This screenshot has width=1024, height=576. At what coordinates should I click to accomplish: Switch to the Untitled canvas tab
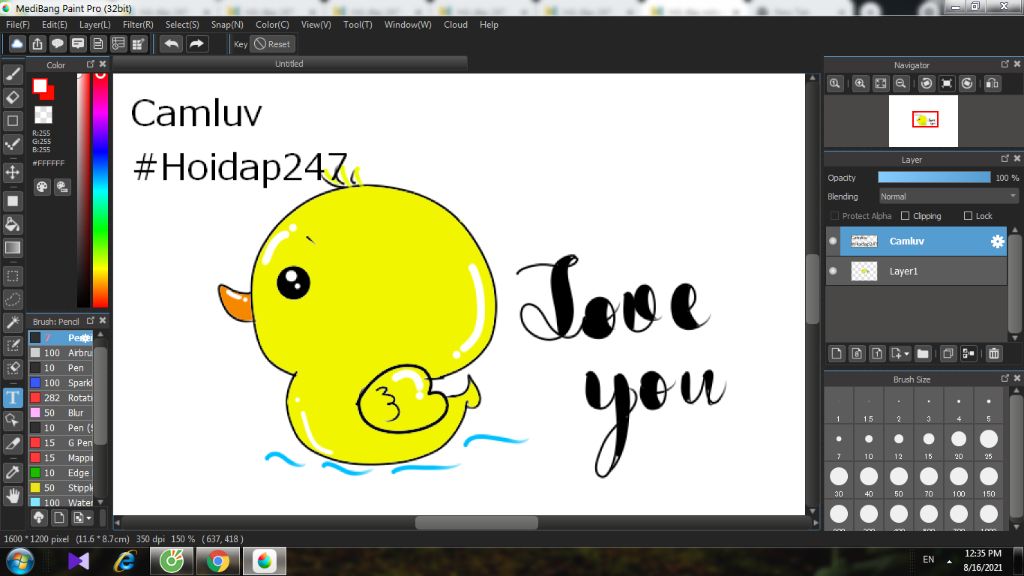289,64
